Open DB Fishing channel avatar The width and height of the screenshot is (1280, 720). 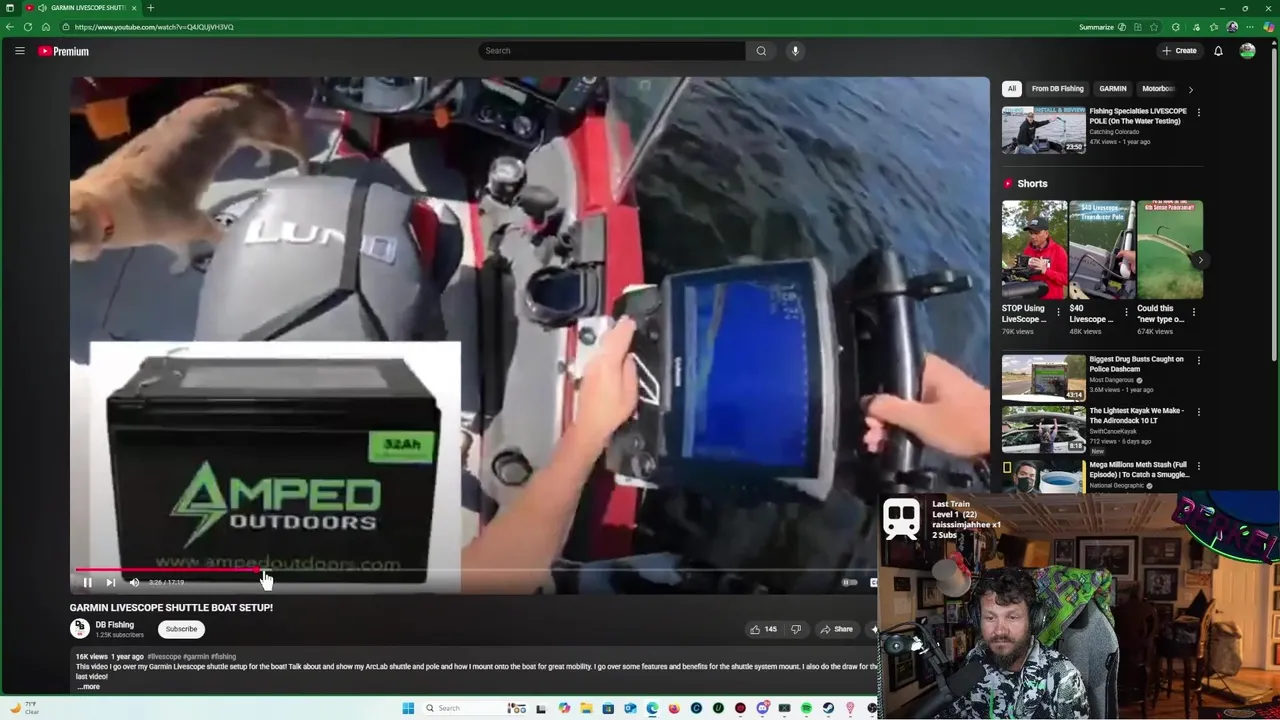coord(80,629)
